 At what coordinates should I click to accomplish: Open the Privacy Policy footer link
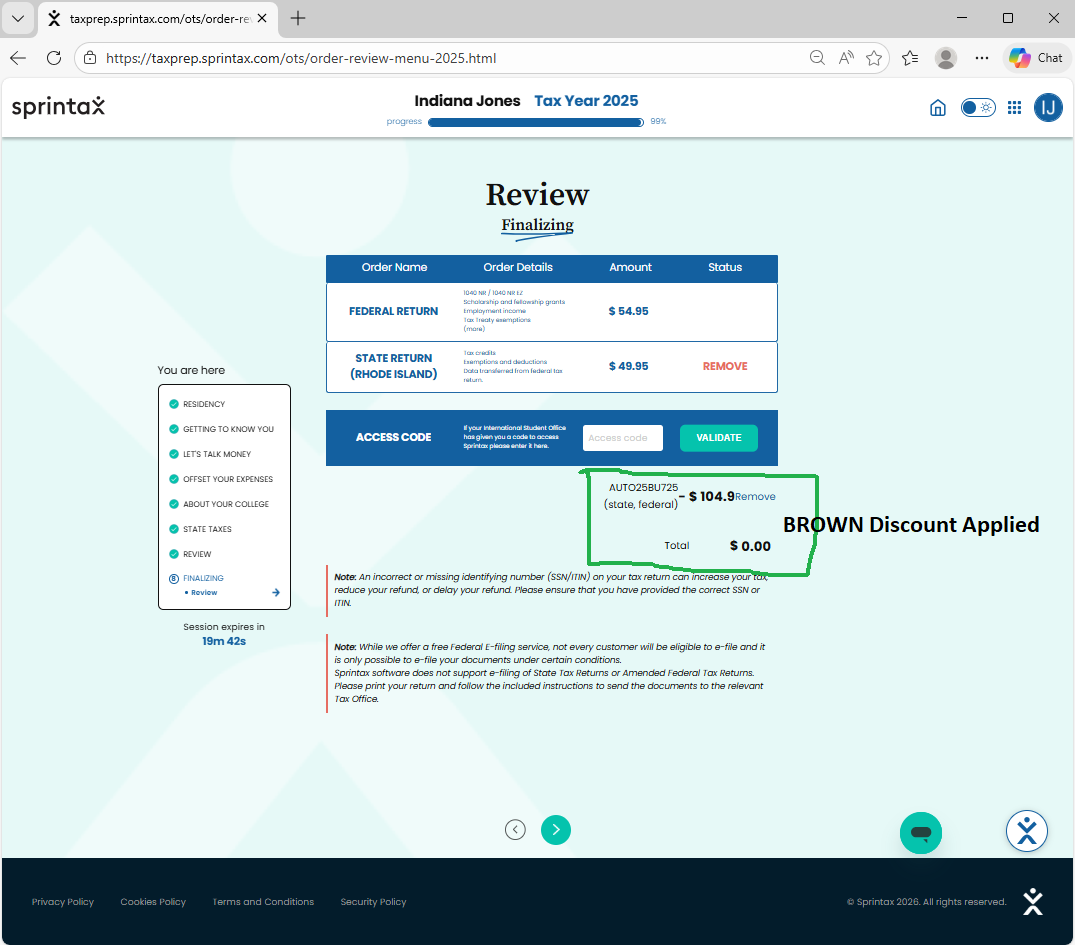[62, 902]
